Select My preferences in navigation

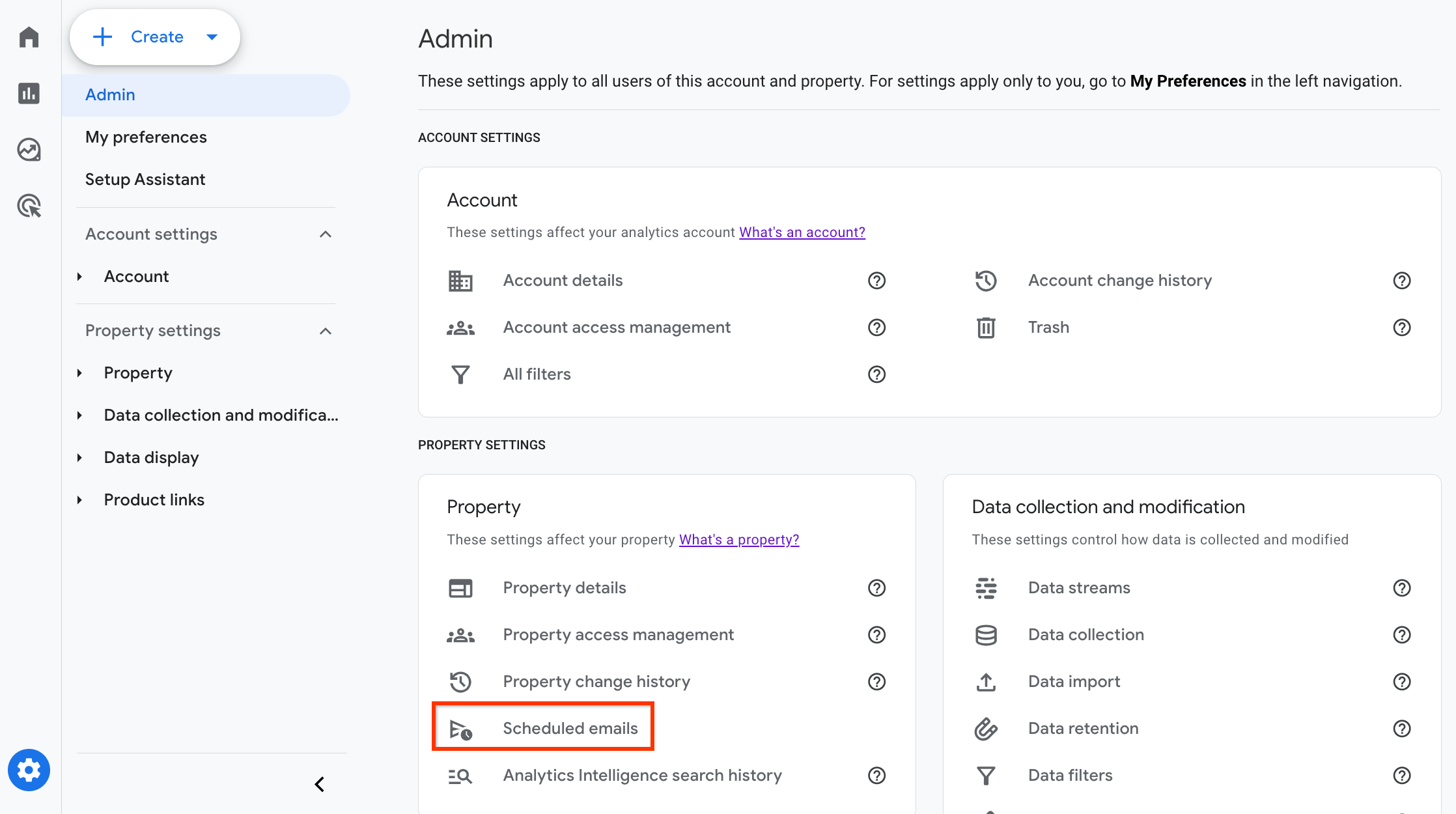click(x=146, y=137)
